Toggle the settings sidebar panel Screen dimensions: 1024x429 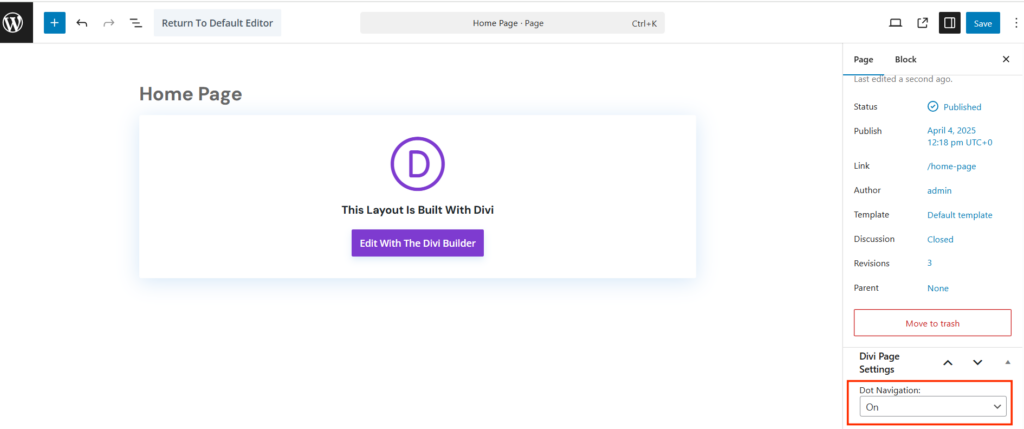pyautogui.click(x=949, y=23)
